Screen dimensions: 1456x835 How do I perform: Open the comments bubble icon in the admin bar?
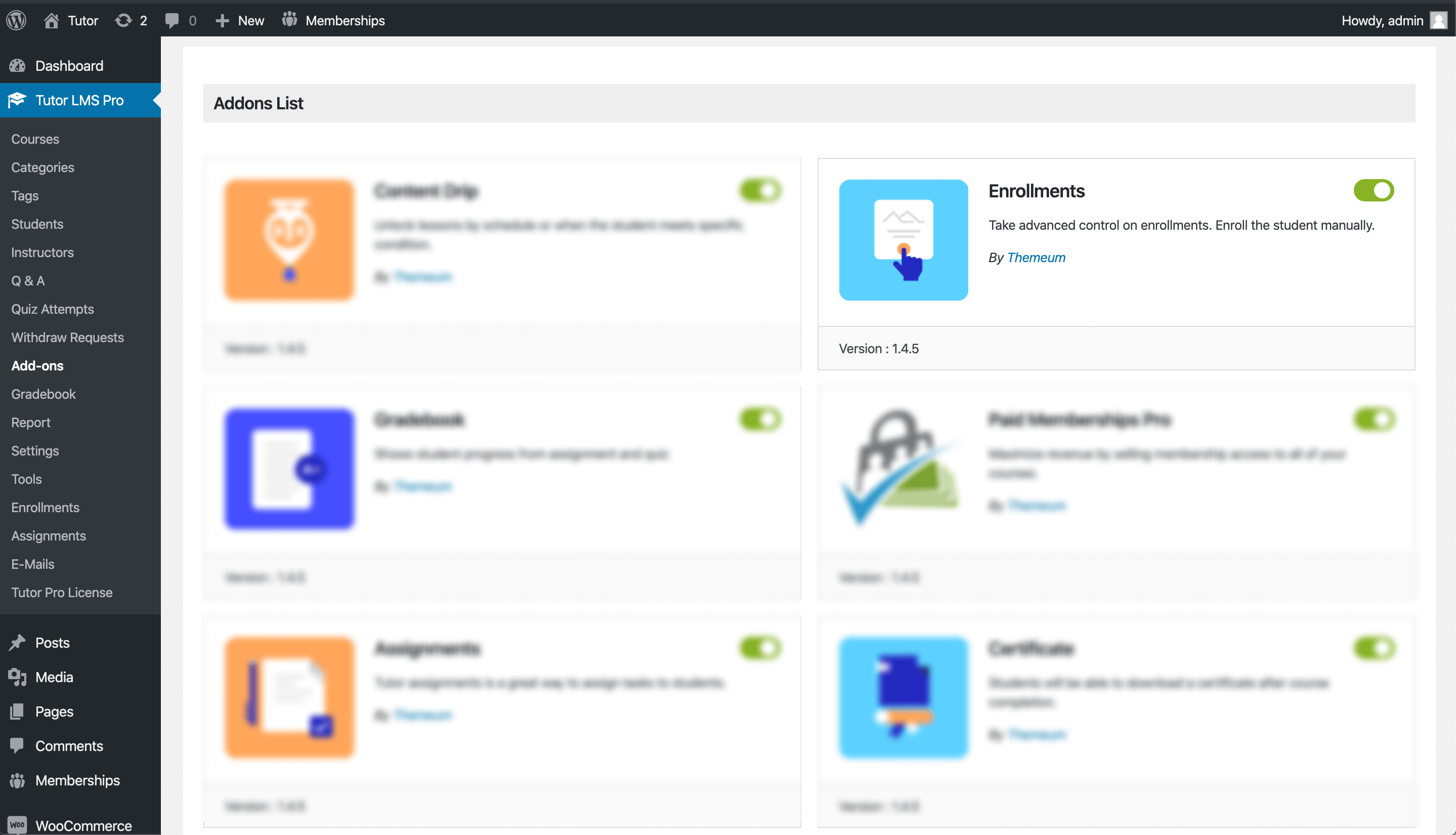[172, 21]
